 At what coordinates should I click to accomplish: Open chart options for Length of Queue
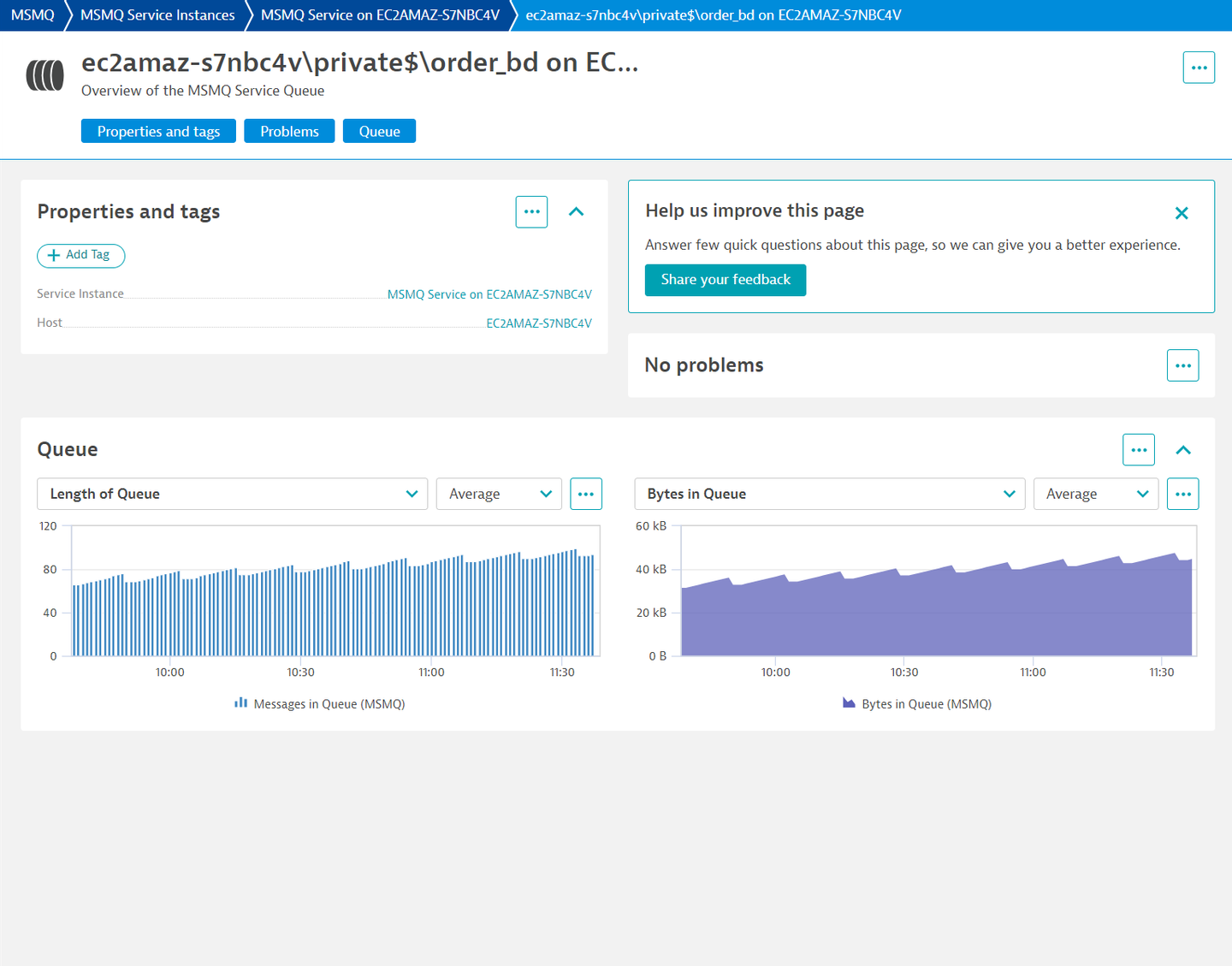point(586,494)
